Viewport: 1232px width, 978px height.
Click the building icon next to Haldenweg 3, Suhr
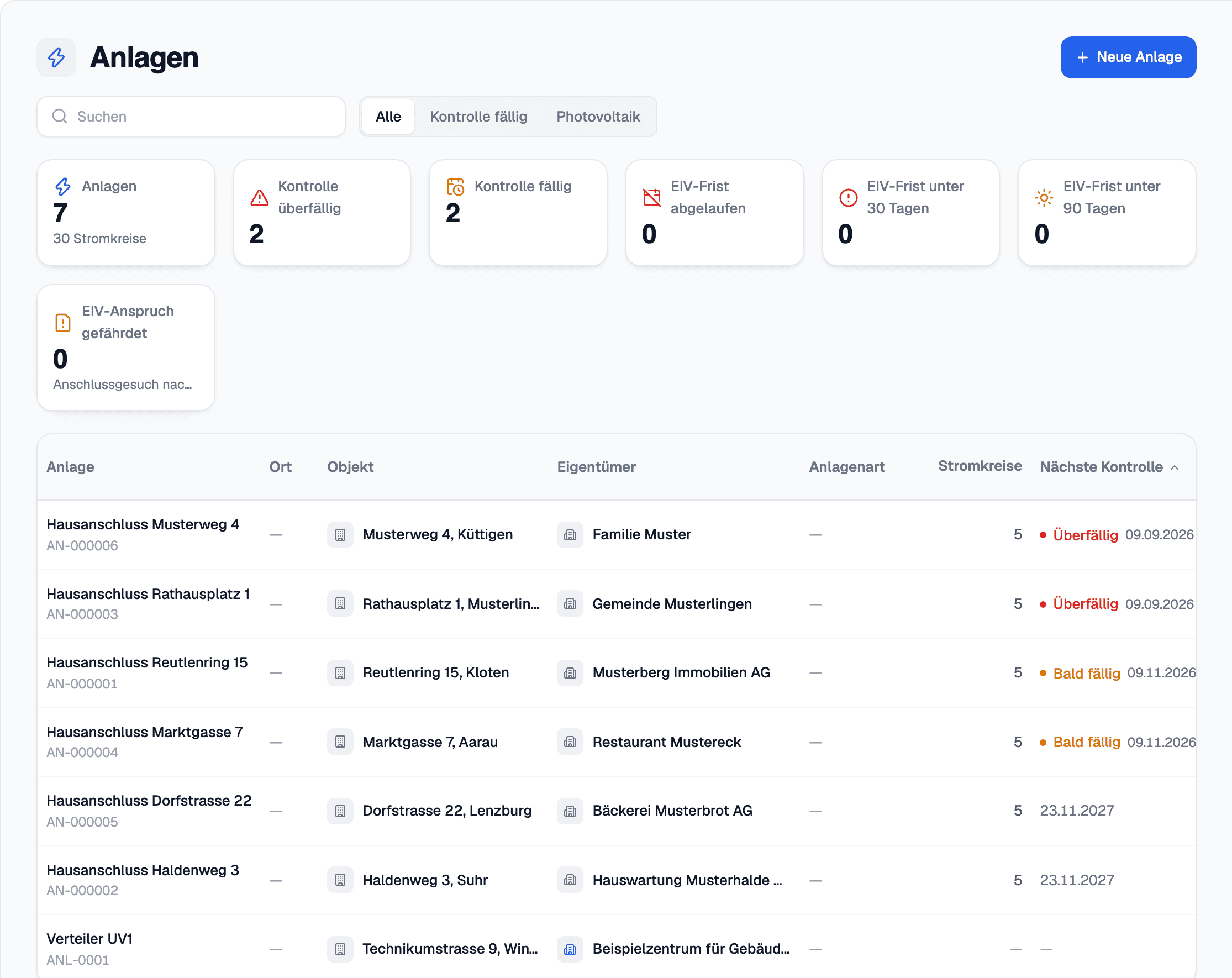pos(340,880)
